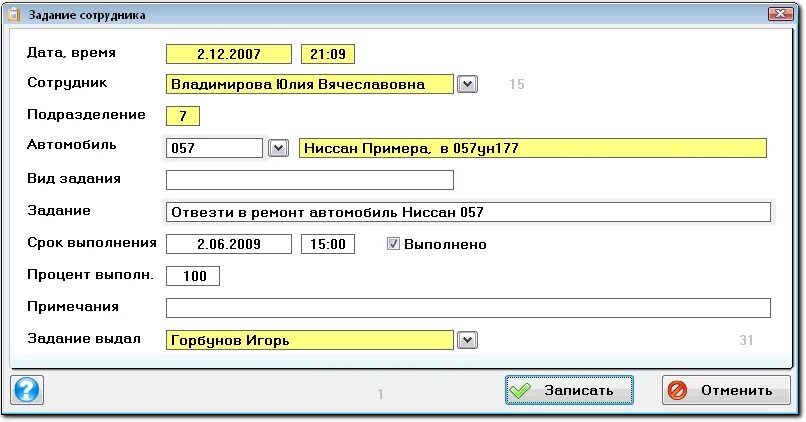Focus the empty Примечания field
Viewport: 806px width, 422px height.
click(x=468, y=308)
